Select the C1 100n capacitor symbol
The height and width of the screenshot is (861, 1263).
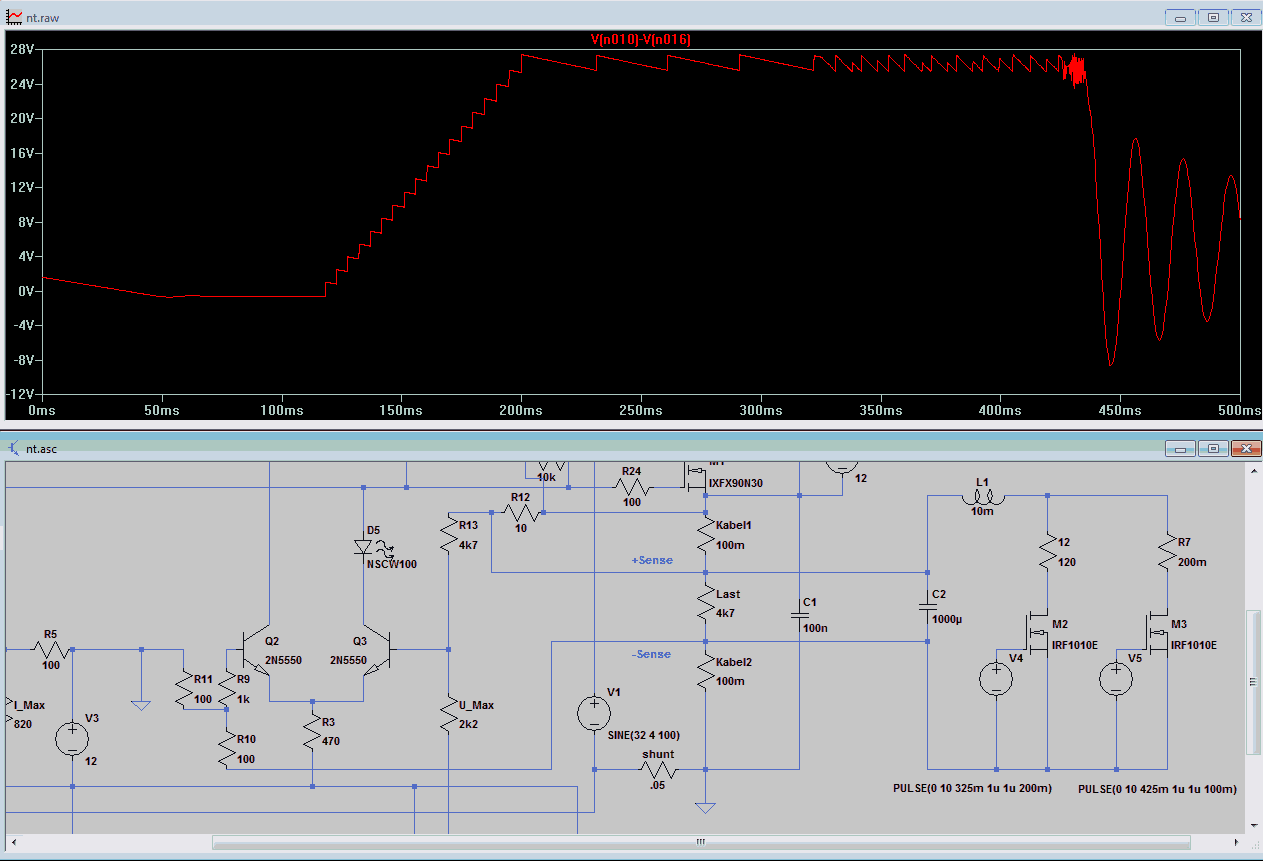tap(799, 615)
